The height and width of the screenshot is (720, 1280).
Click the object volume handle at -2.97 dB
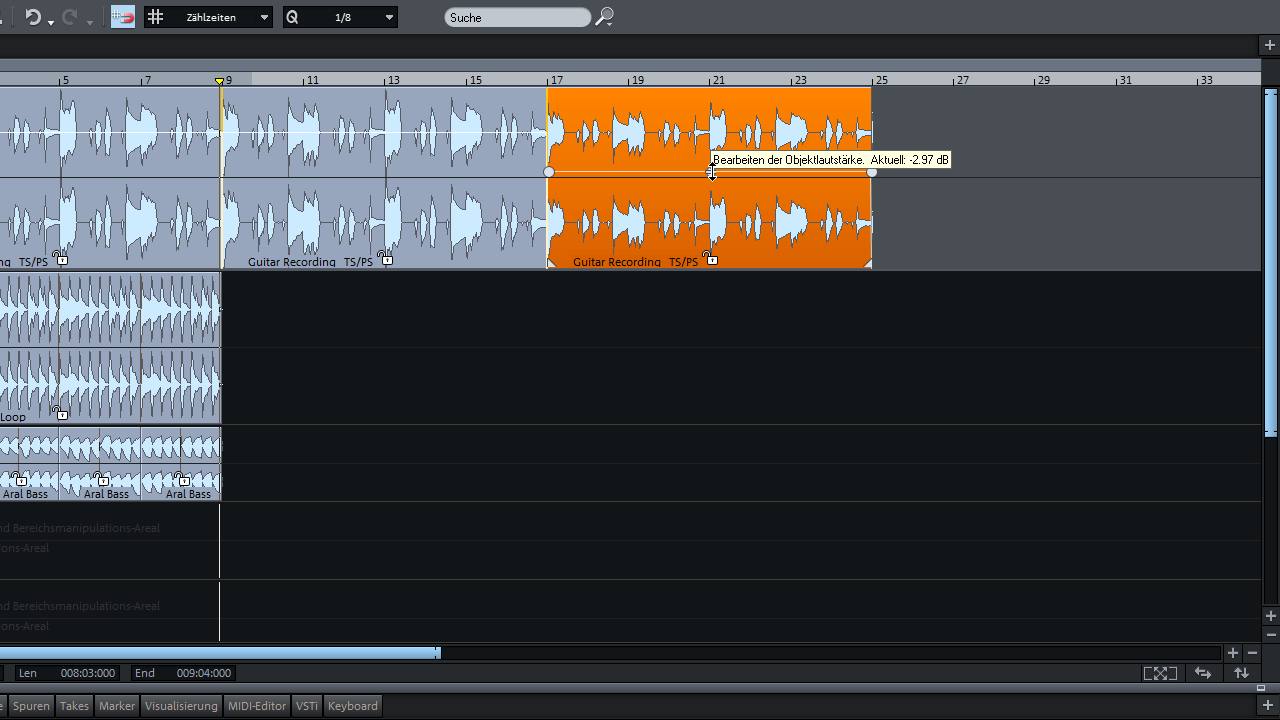pos(711,172)
